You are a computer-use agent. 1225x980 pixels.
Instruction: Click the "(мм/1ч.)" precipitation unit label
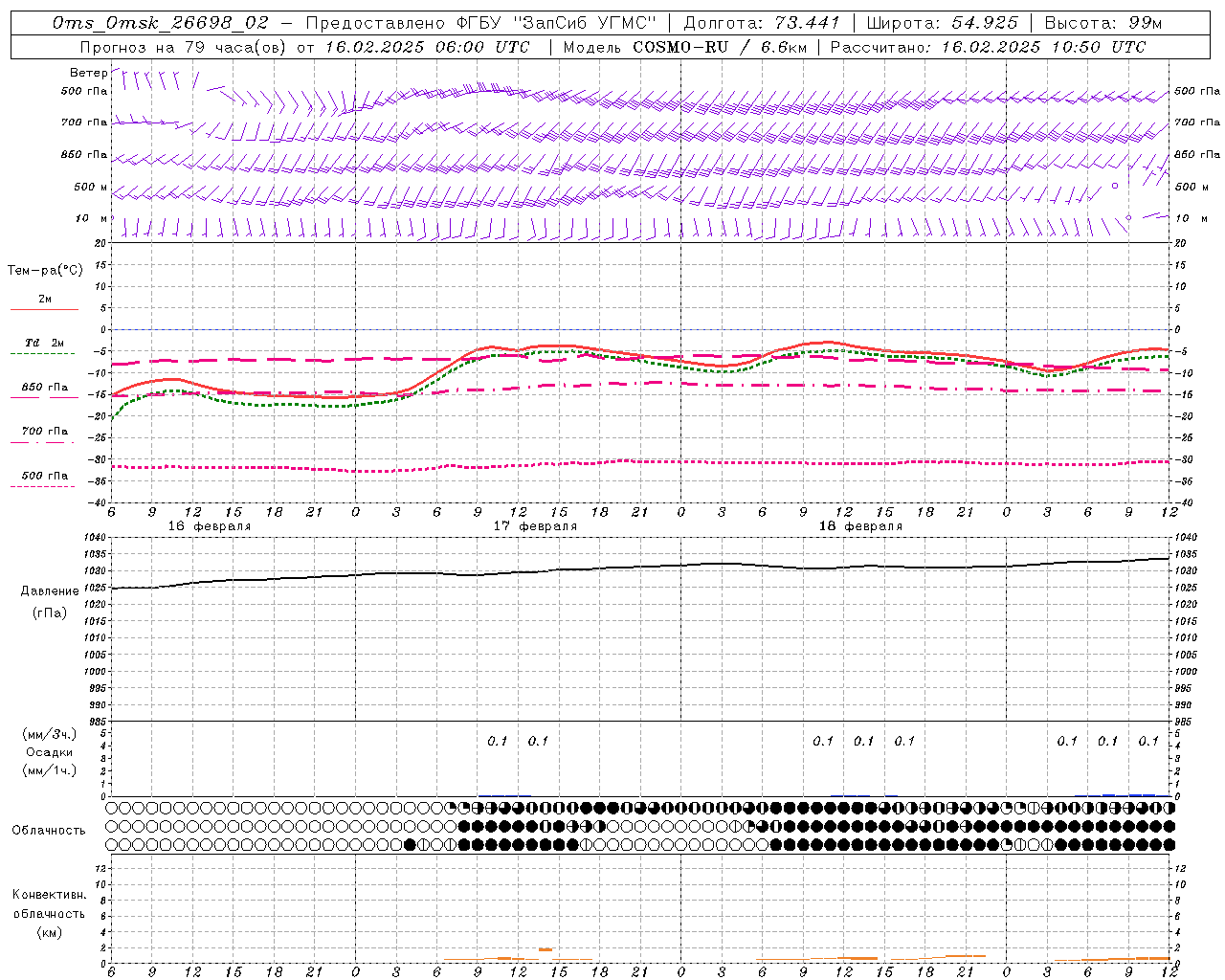tap(50, 770)
